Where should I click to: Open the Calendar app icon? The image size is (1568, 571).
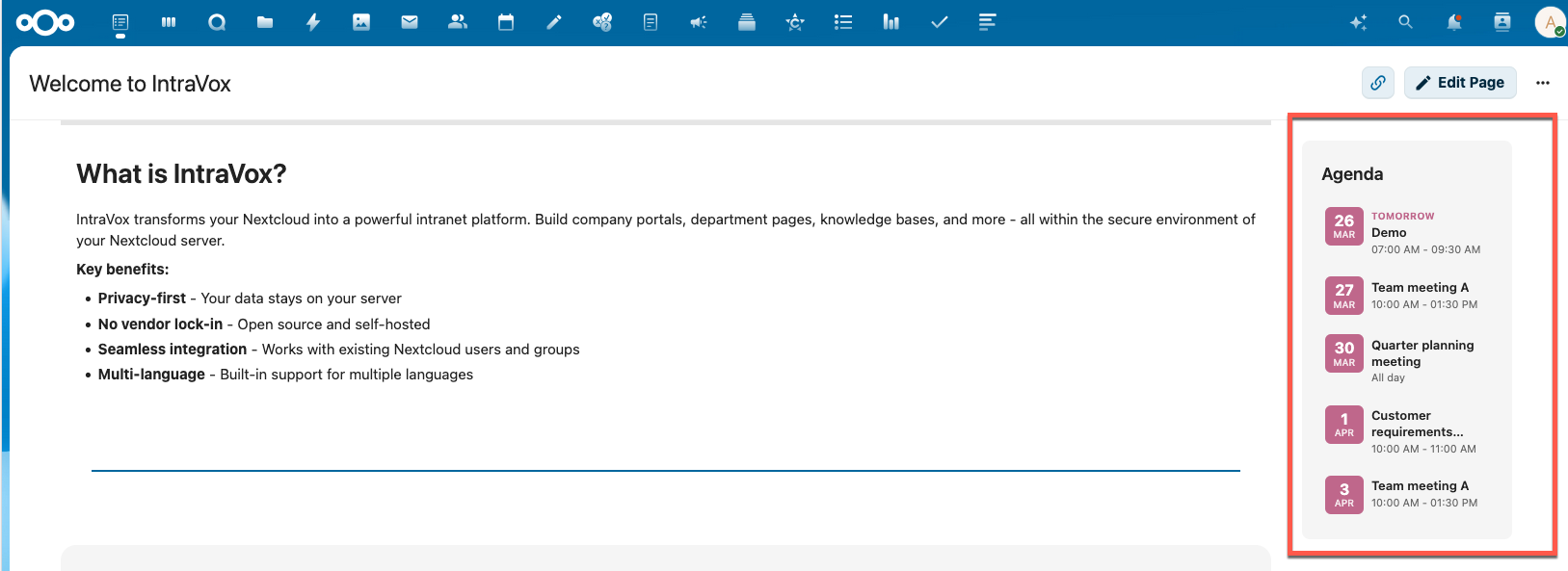506,22
